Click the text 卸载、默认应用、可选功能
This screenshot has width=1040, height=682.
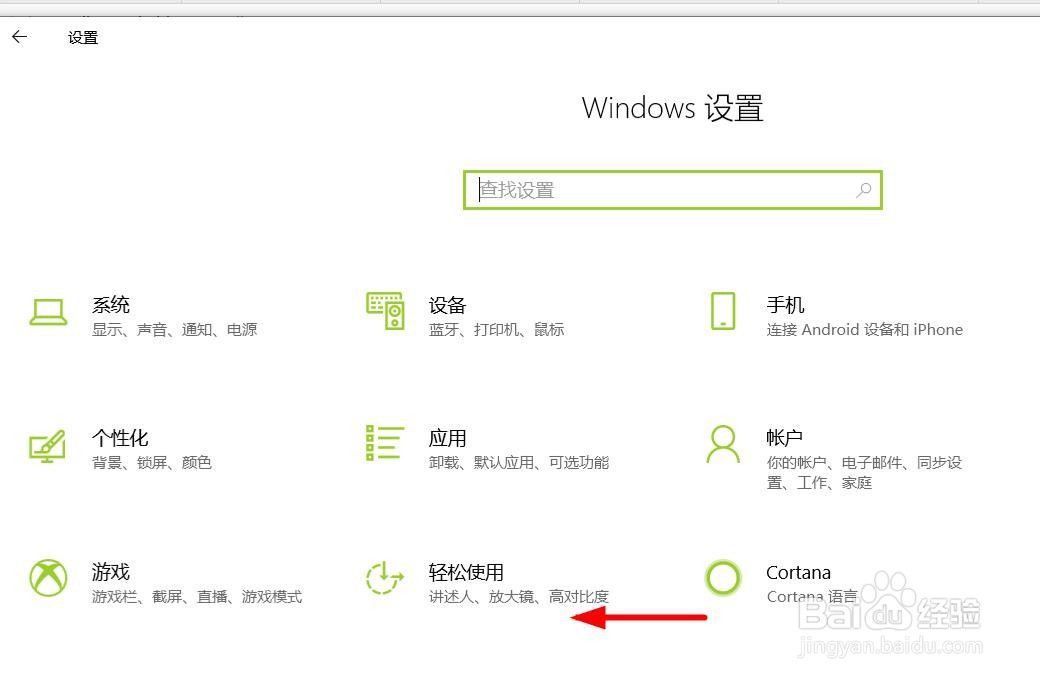[519, 462]
